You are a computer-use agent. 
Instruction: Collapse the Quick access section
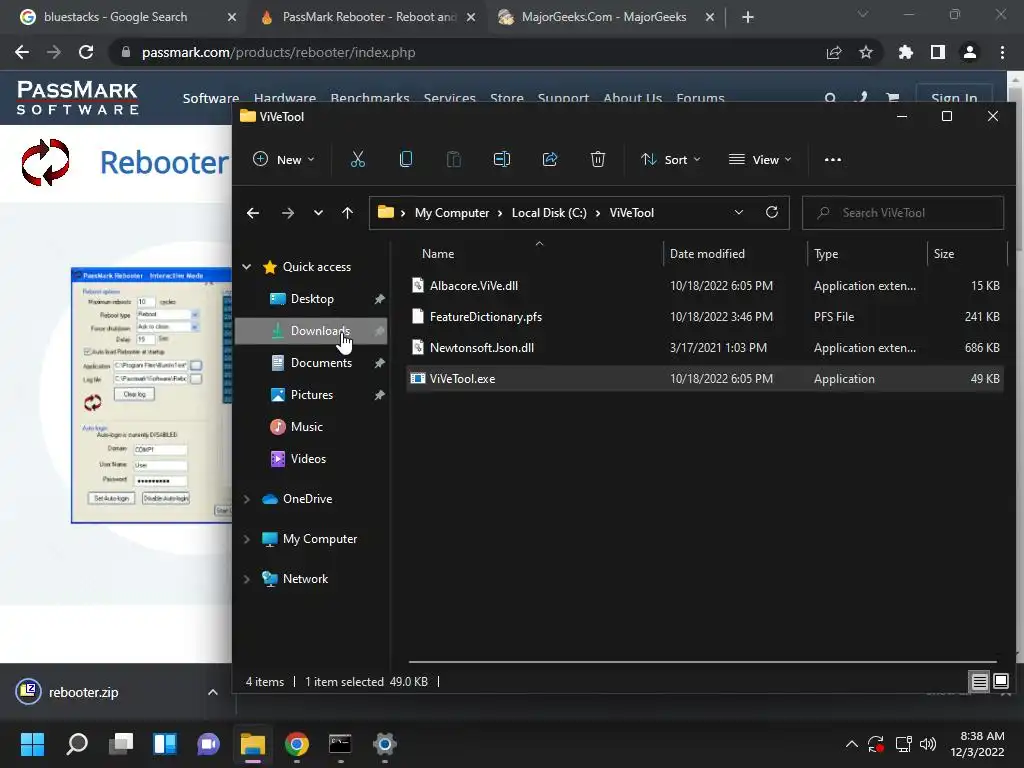pyautogui.click(x=247, y=267)
